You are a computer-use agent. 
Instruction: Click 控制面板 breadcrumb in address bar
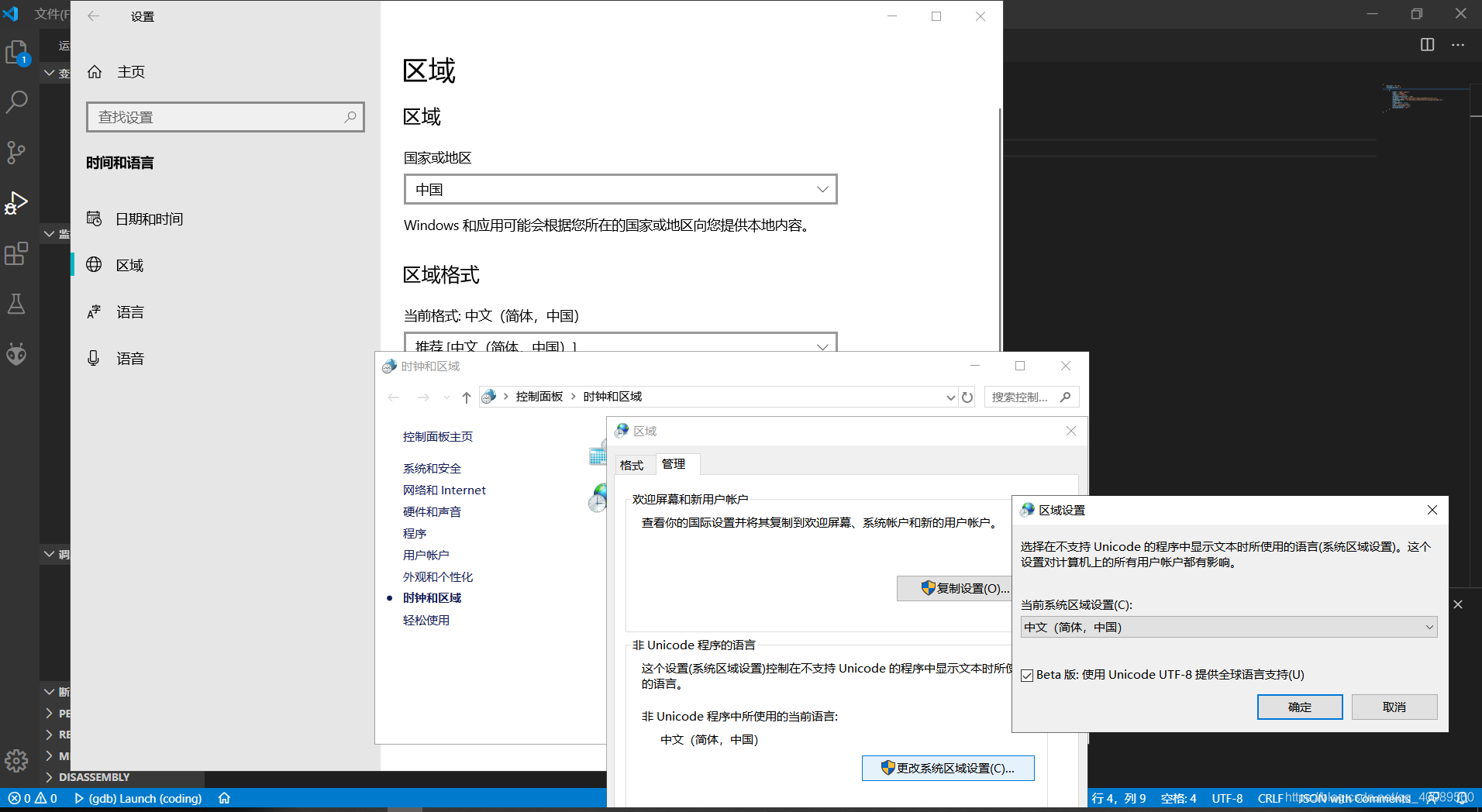coord(539,397)
